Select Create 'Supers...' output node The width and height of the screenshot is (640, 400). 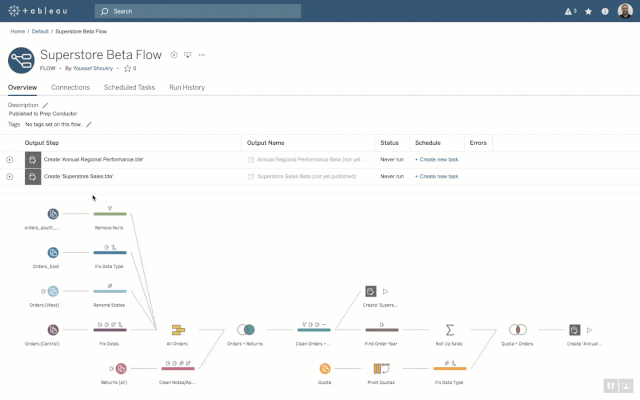pyautogui.click(x=371, y=291)
